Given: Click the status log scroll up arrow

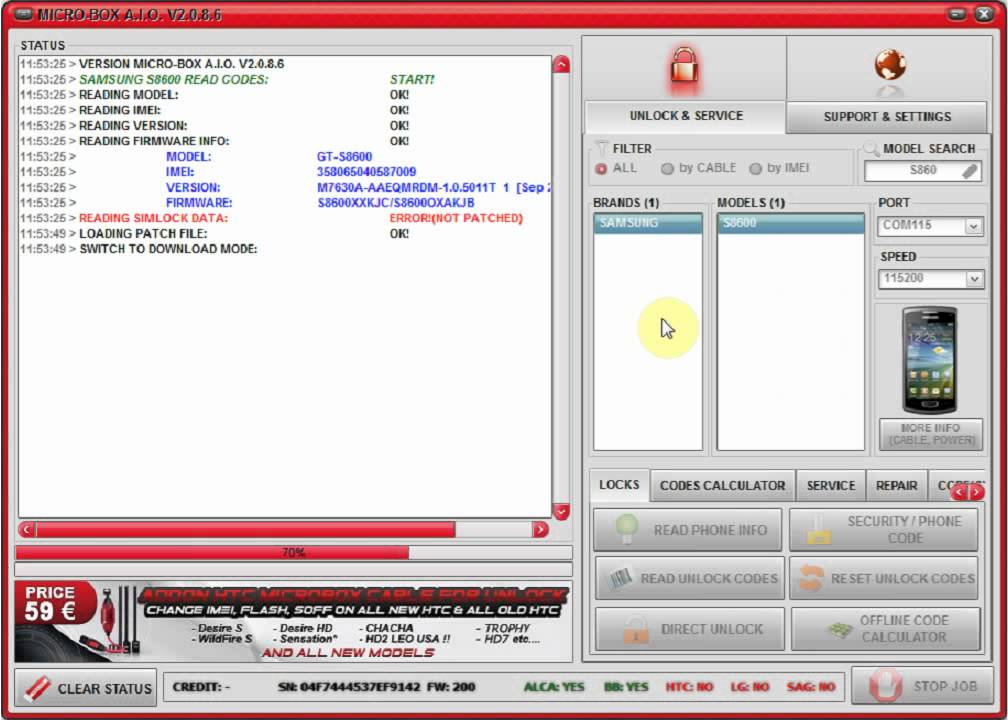Looking at the screenshot, I should coord(561,64).
